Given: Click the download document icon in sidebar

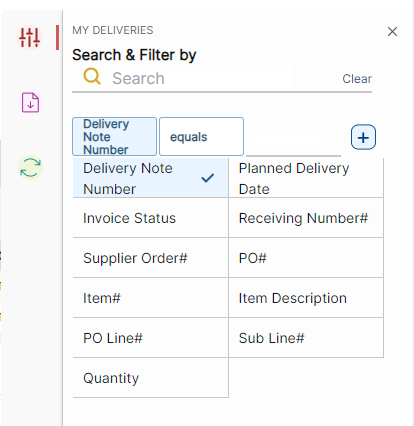Looking at the screenshot, I should click(x=30, y=102).
